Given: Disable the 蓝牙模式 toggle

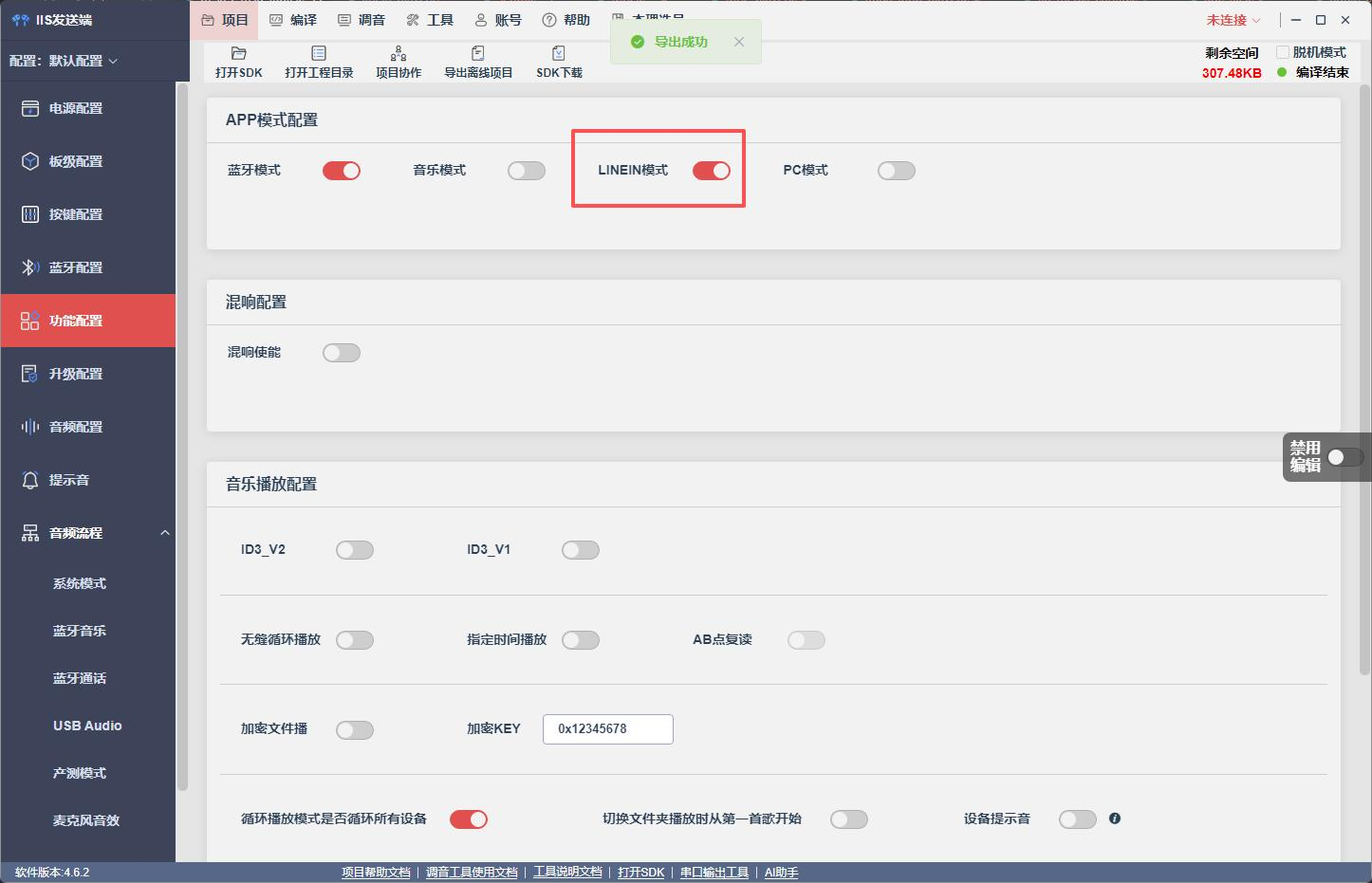Looking at the screenshot, I should 342,171.
